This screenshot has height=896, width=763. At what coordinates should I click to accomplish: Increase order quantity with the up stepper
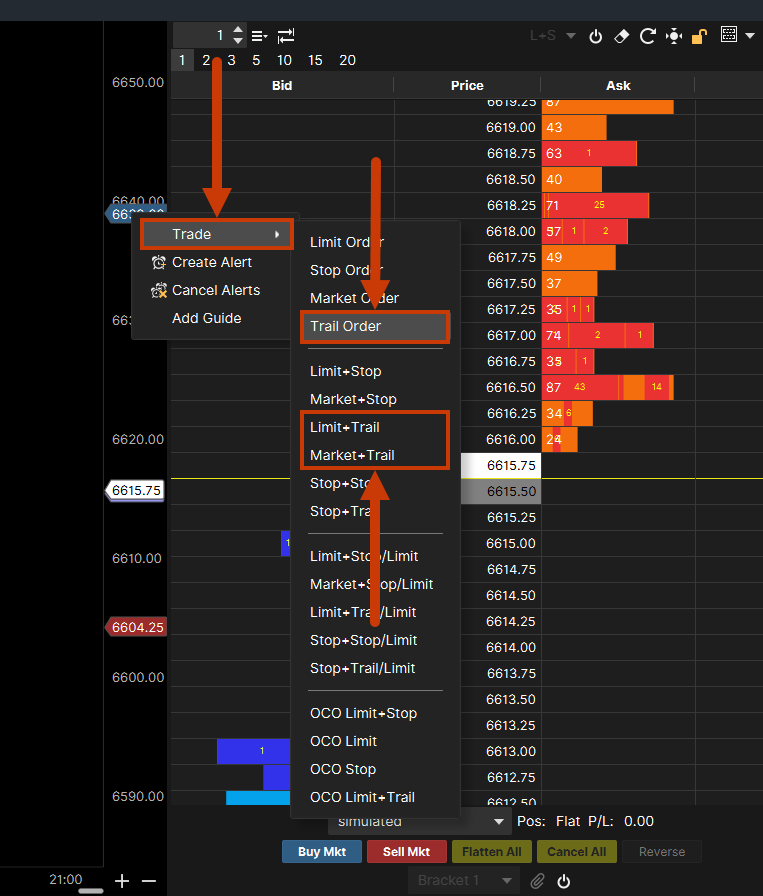[x=237, y=30]
